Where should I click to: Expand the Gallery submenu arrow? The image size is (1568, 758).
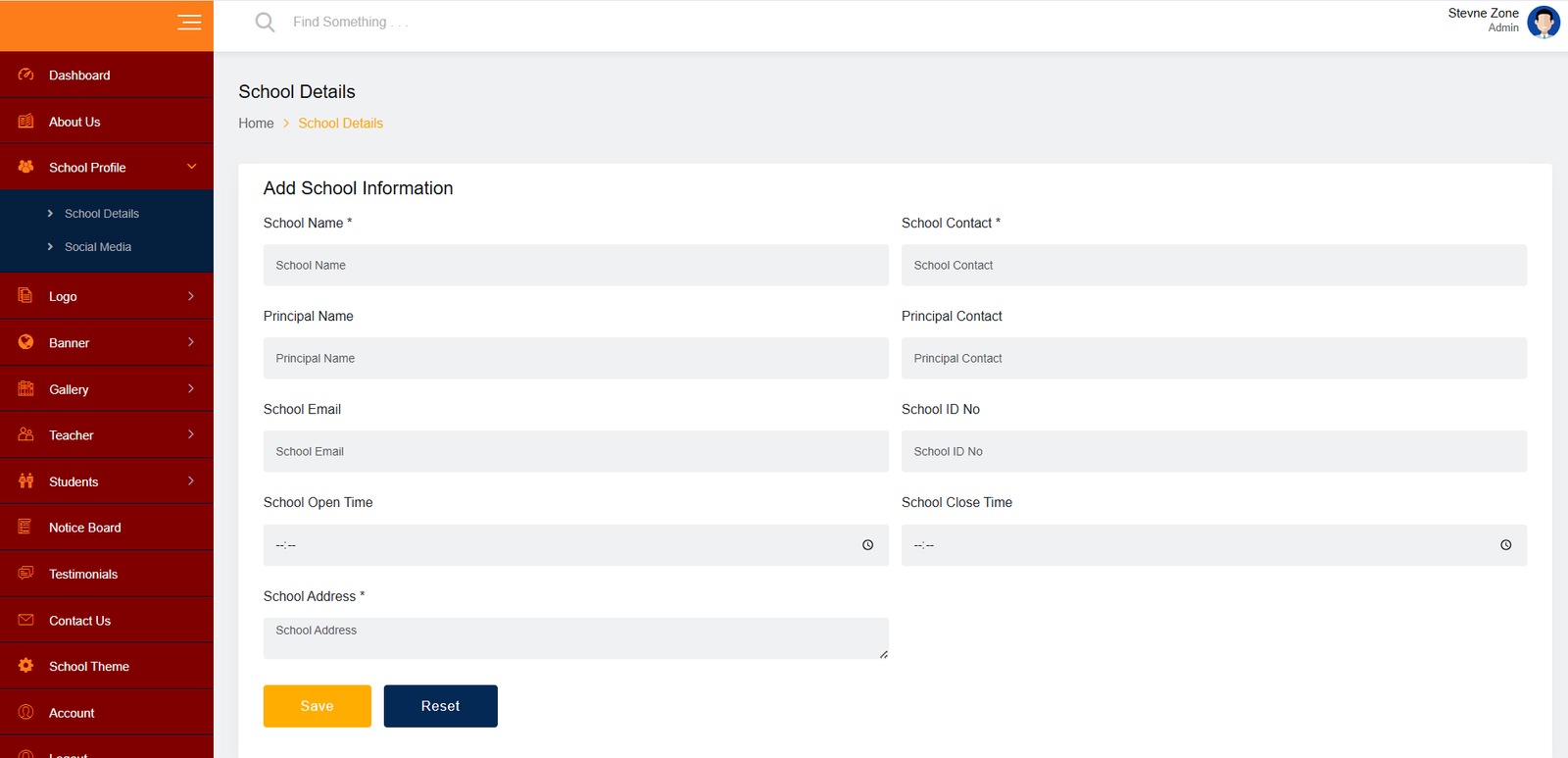pyautogui.click(x=191, y=389)
